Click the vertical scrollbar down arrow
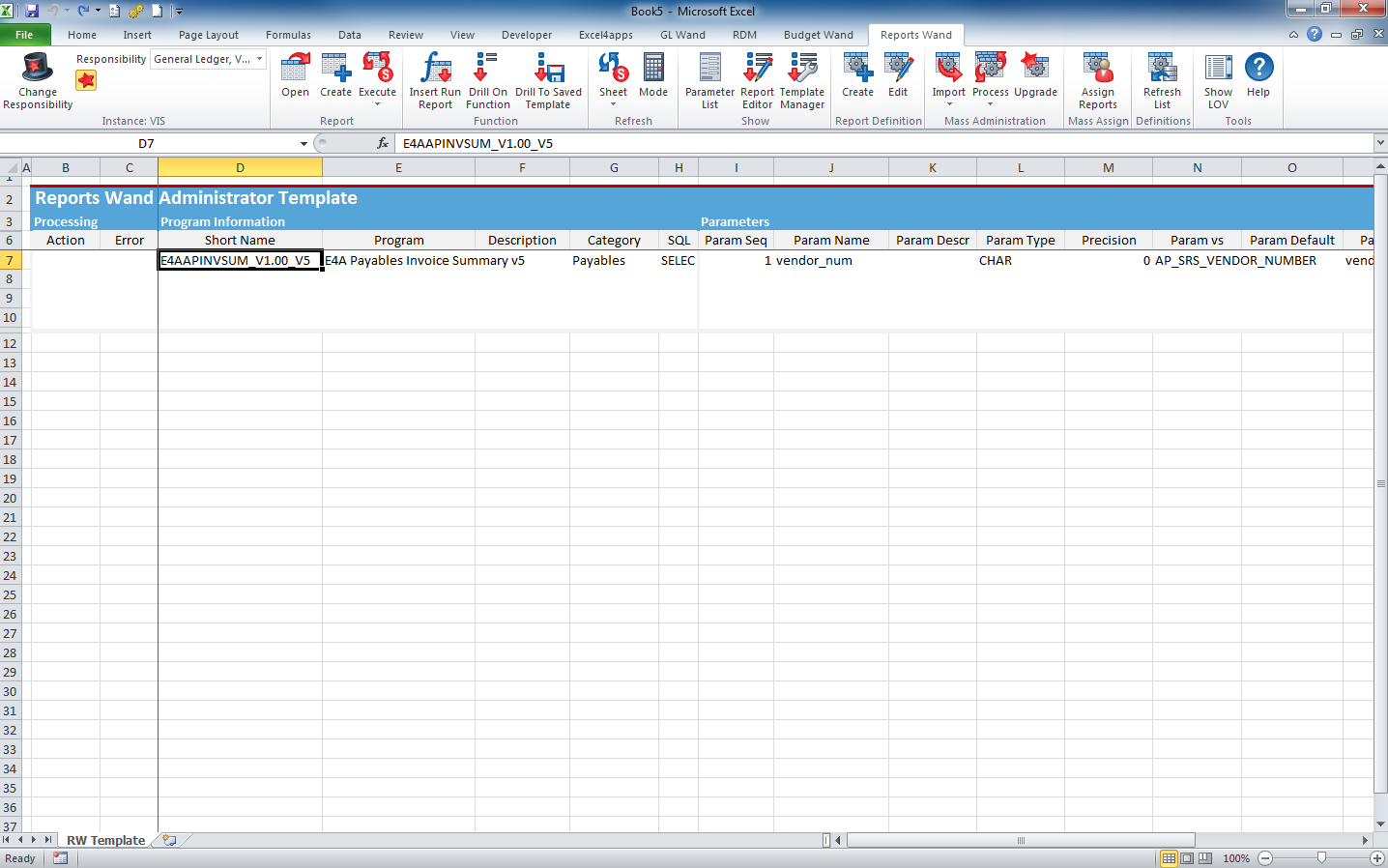This screenshot has height=868, width=1388. (x=1380, y=824)
